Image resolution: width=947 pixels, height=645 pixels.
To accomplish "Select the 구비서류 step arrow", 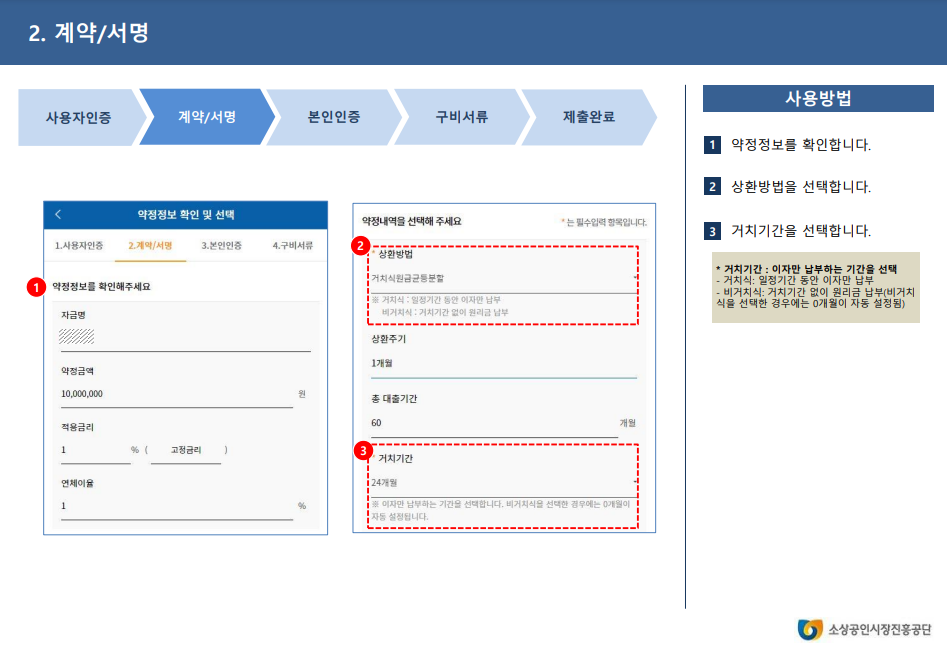I will (462, 117).
